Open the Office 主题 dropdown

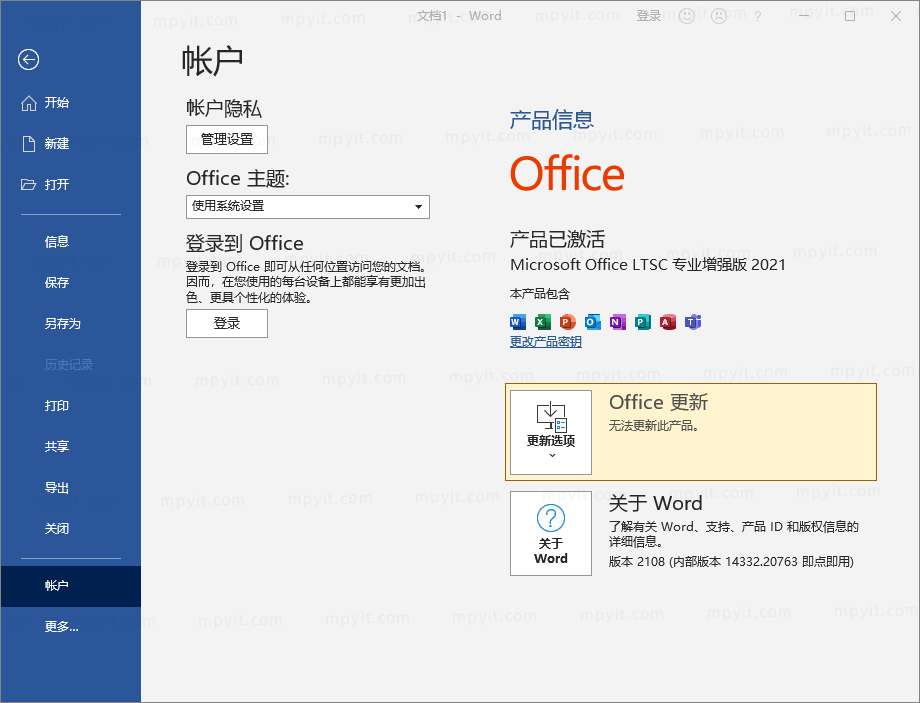[308, 207]
